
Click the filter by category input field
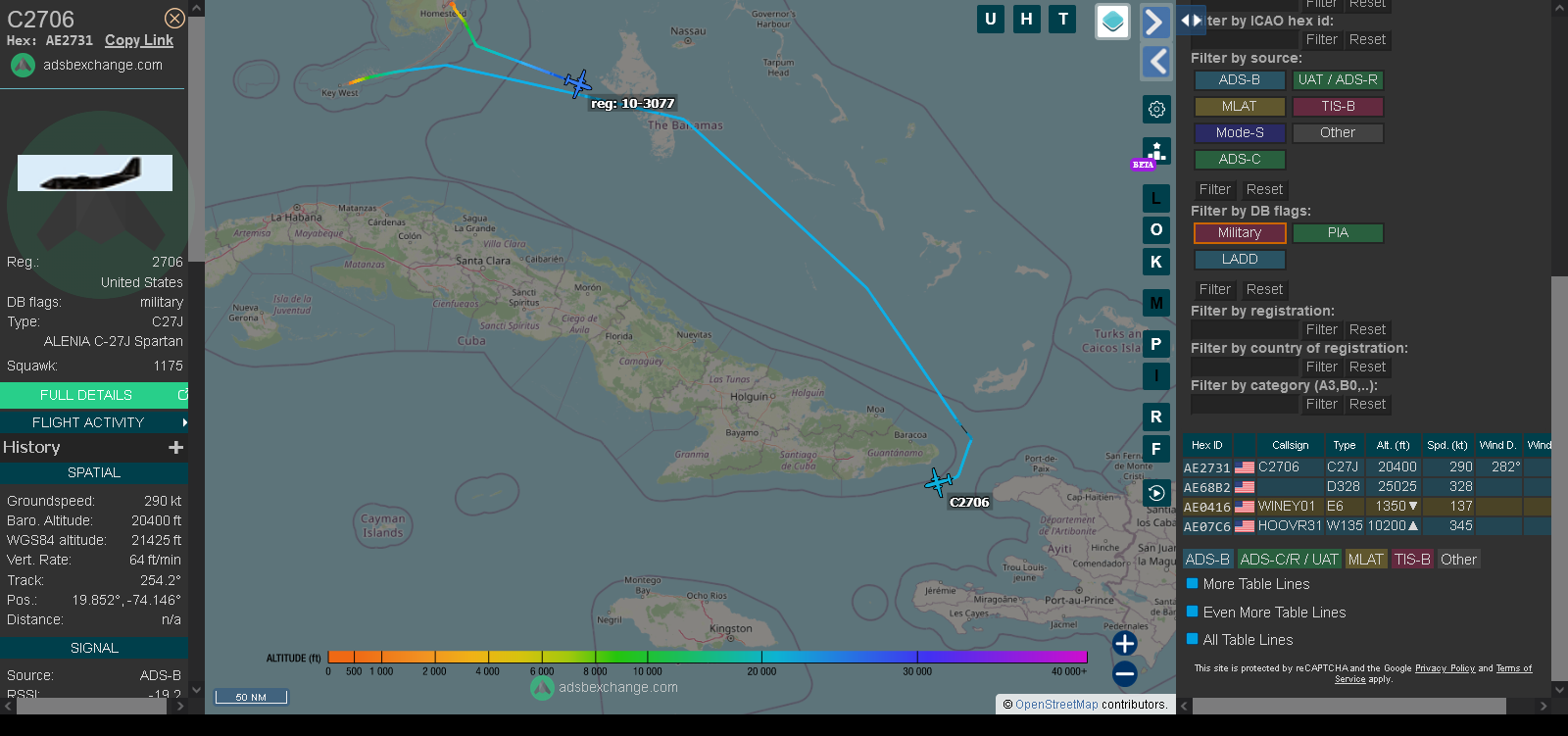pyautogui.click(x=1245, y=405)
